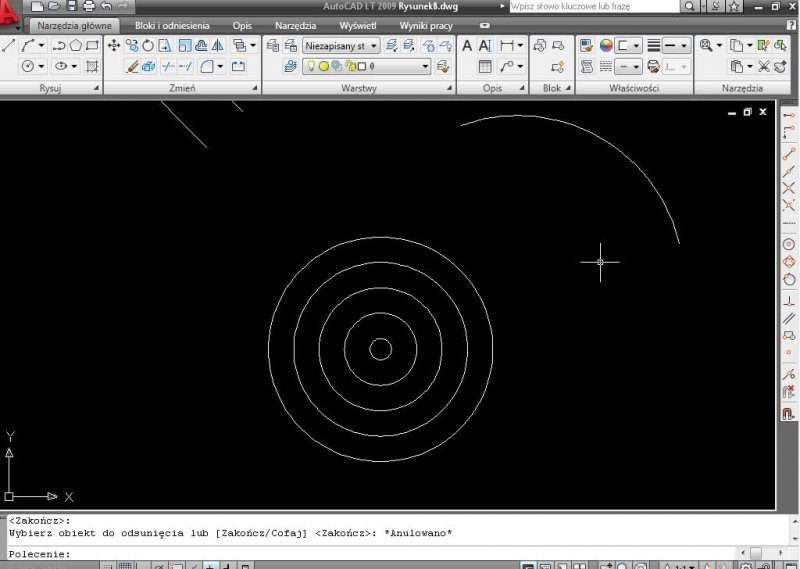Screen dimensions: 800x569
Task: Select the Rotate tool icon
Action: point(148,46)
